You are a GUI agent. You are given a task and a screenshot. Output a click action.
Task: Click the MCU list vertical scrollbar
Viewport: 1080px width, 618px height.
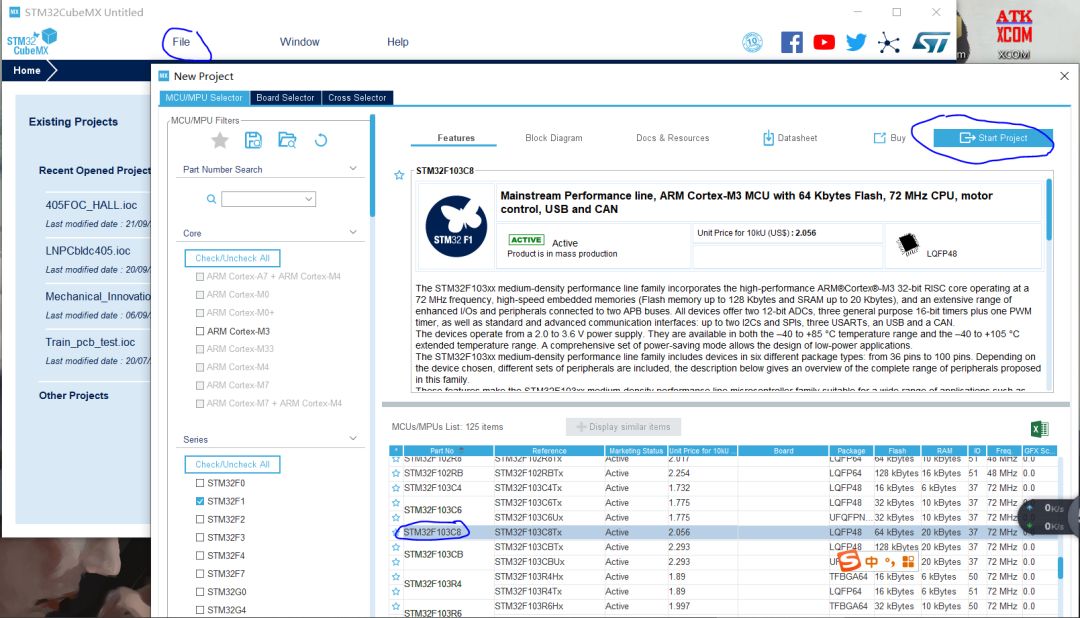[x=1059, y=568]
